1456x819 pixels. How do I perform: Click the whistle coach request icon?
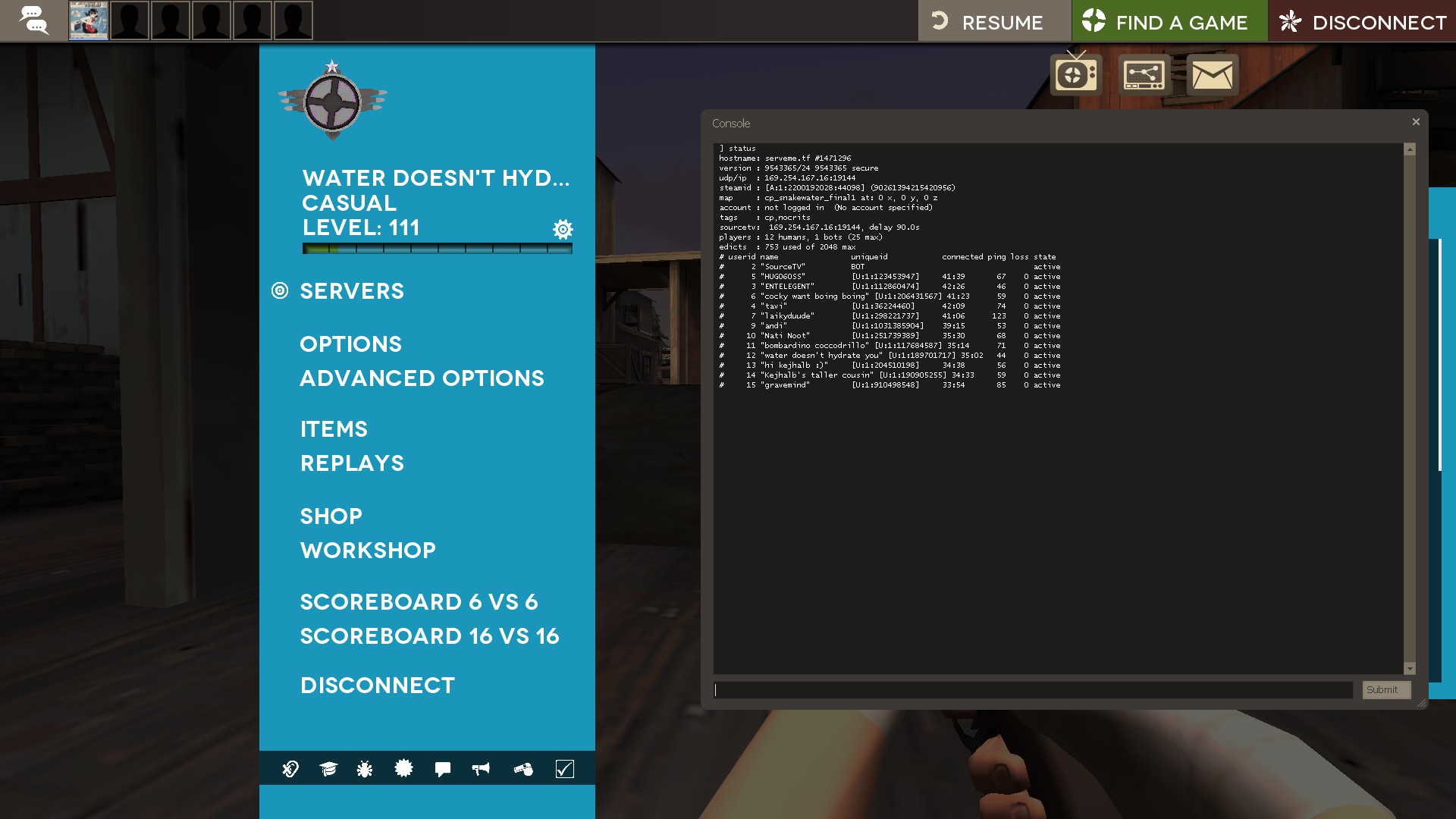point(523,769)
